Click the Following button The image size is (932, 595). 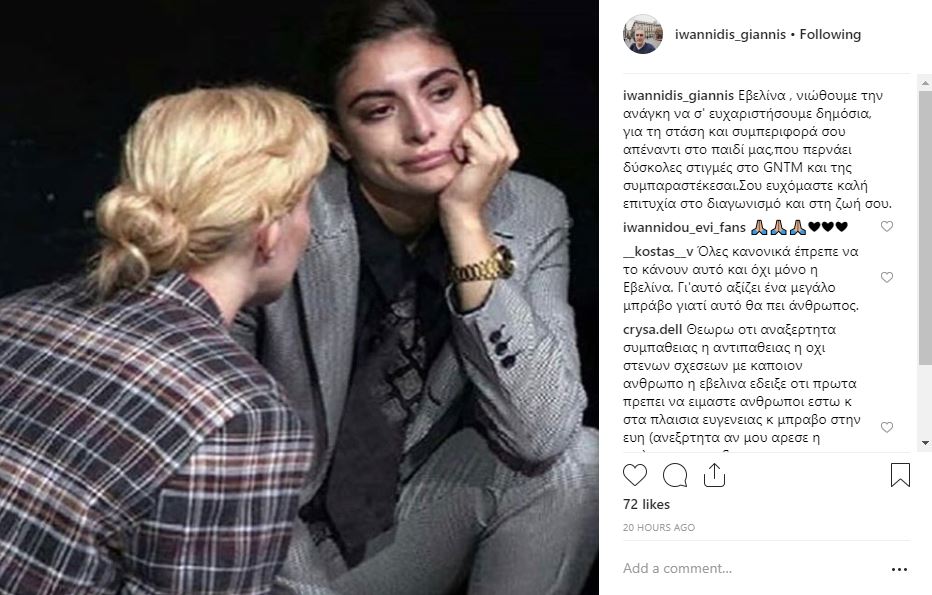point(830,34)
